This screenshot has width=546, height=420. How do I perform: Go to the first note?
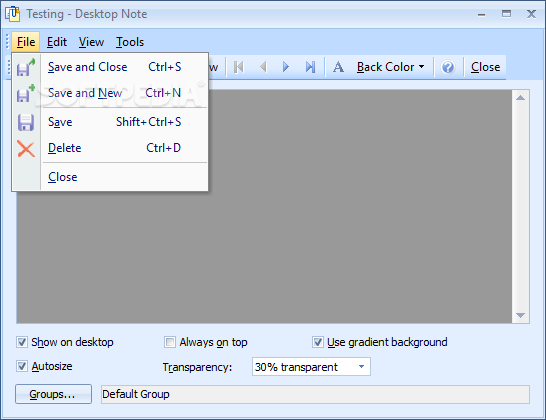(239, 67)
